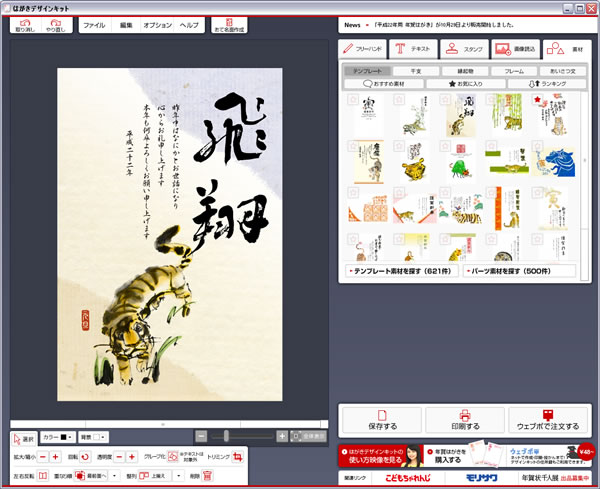
Task: Switch to スタンプ tab
Action: (465, 49)
